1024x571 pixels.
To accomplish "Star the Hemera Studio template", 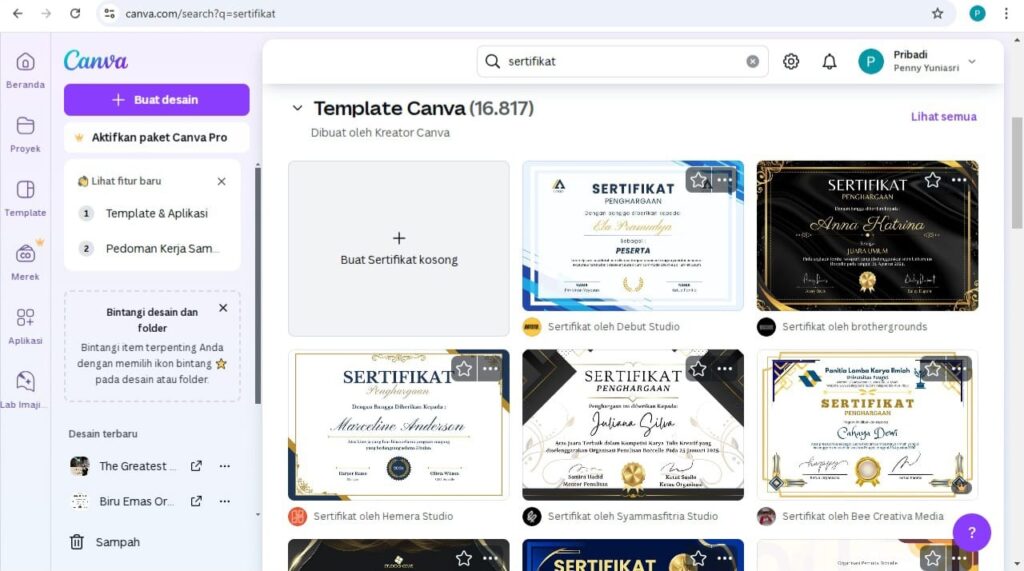I will [464, 369].
